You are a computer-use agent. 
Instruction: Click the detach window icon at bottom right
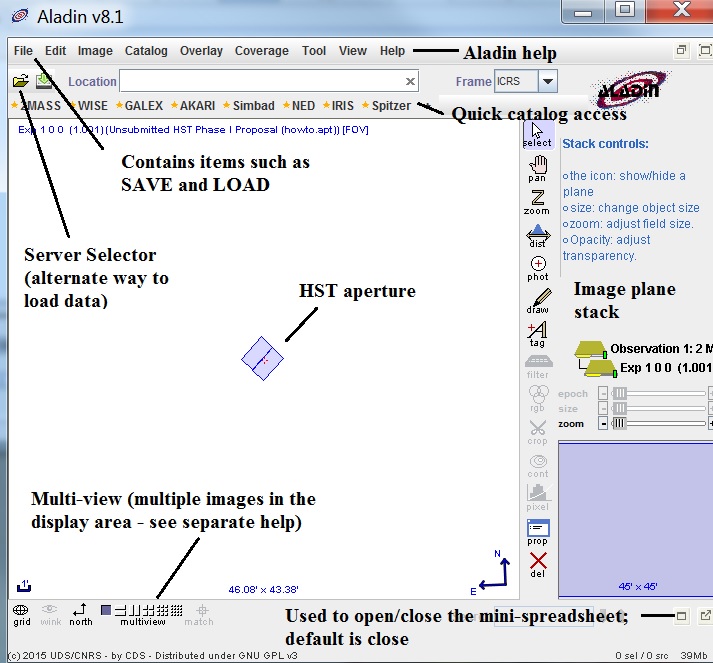705,616
